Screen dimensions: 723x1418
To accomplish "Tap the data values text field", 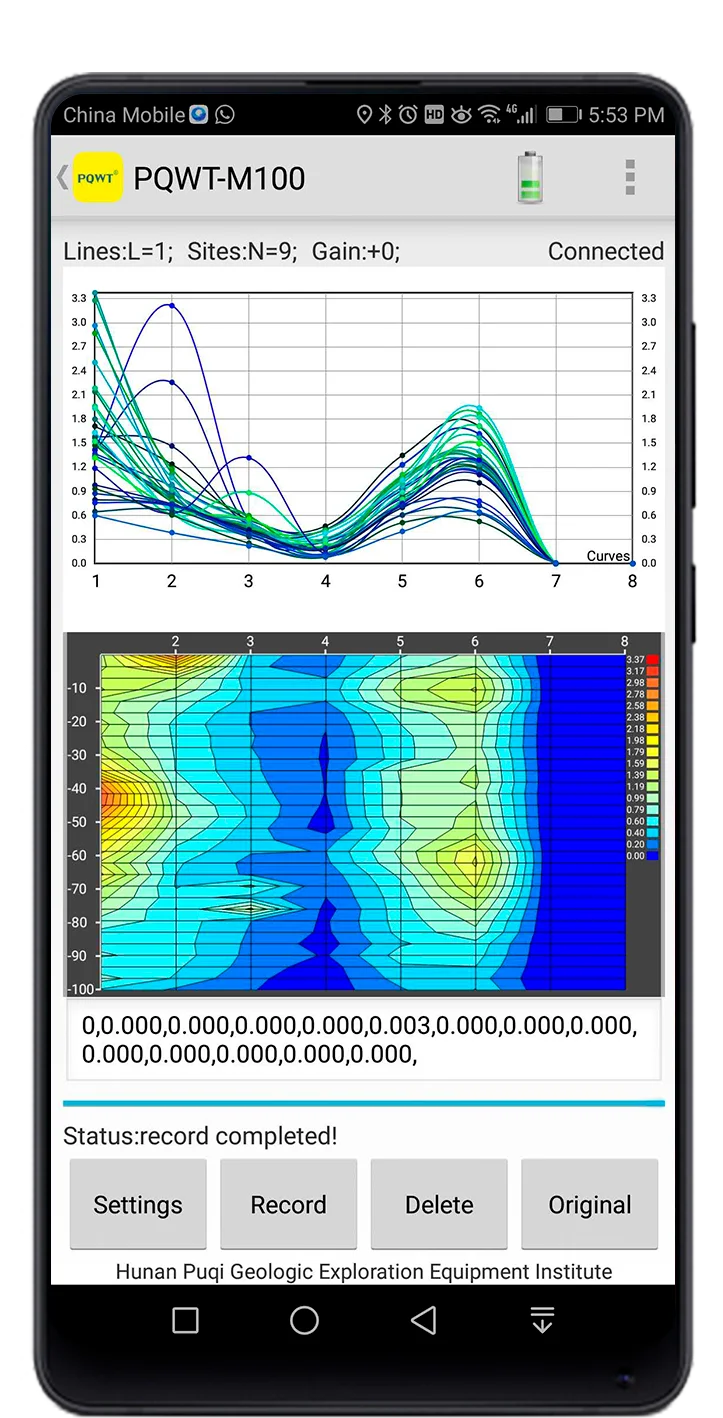I will [363, 1040].
